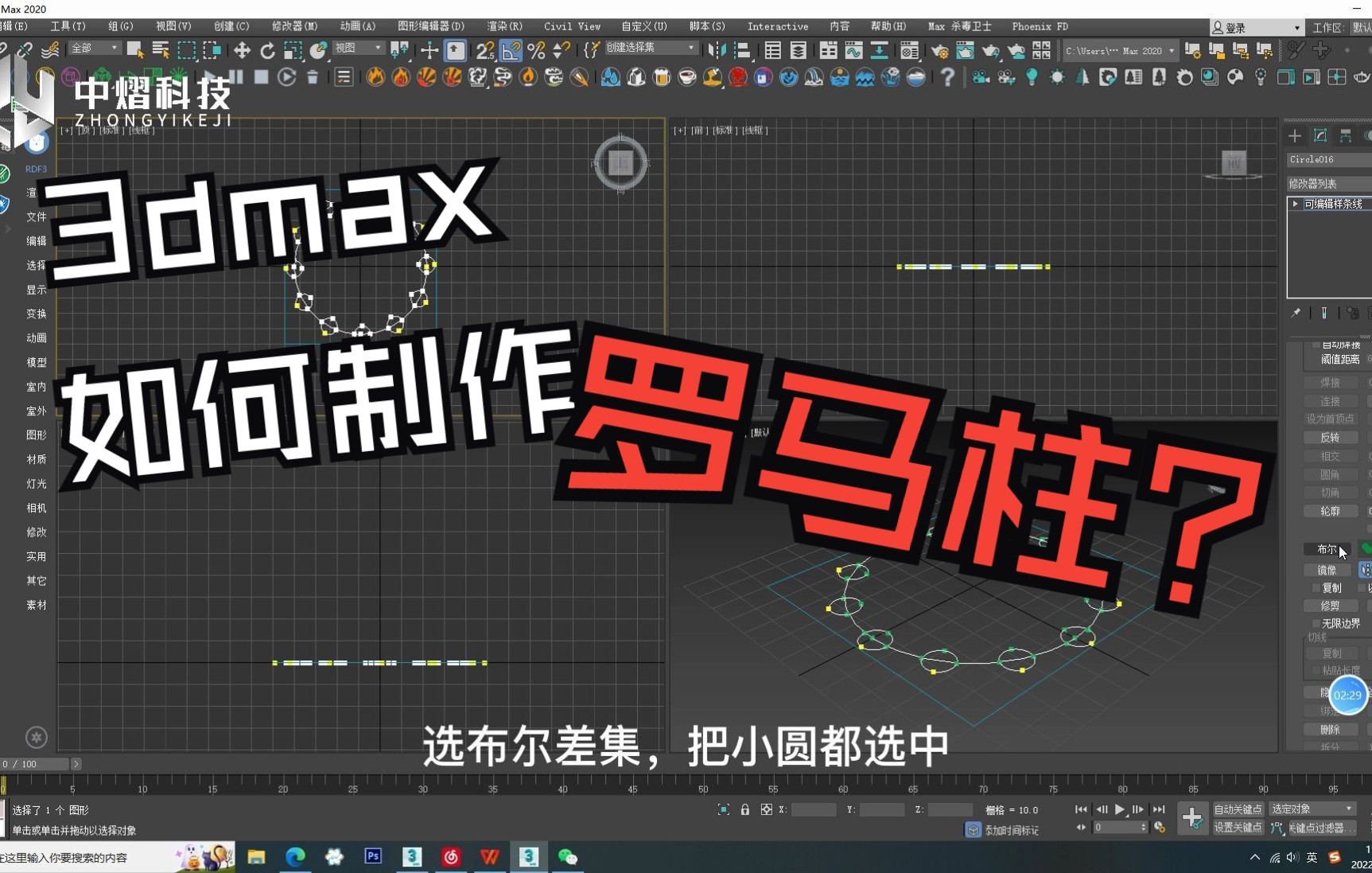Toggle 2.5D Snaps button
Viewport: 1372px width, 873px height.
[x=484, y=50]
